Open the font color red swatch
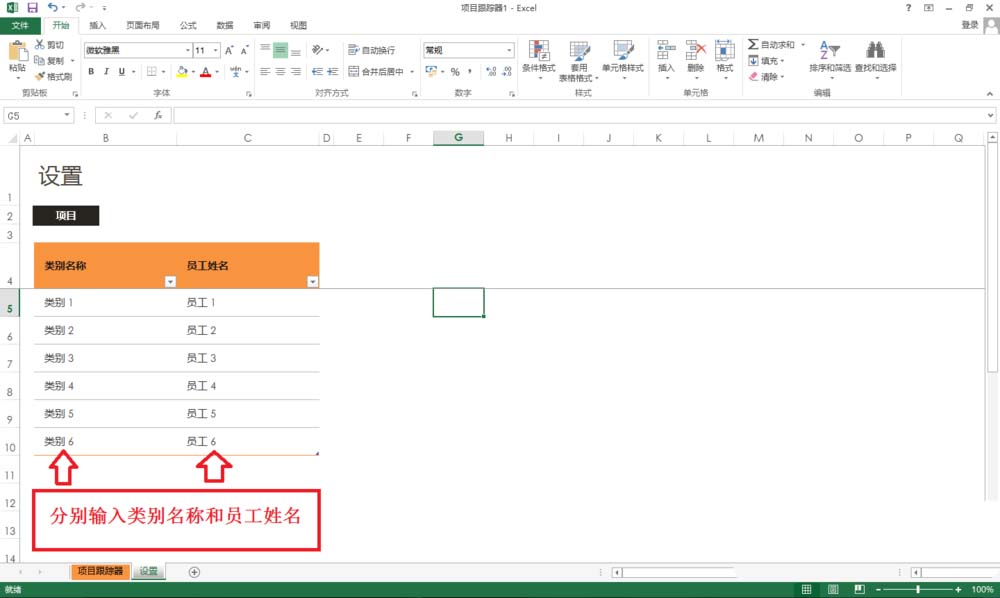Viewport: 1000px width, 598px height. click(204, 71)
